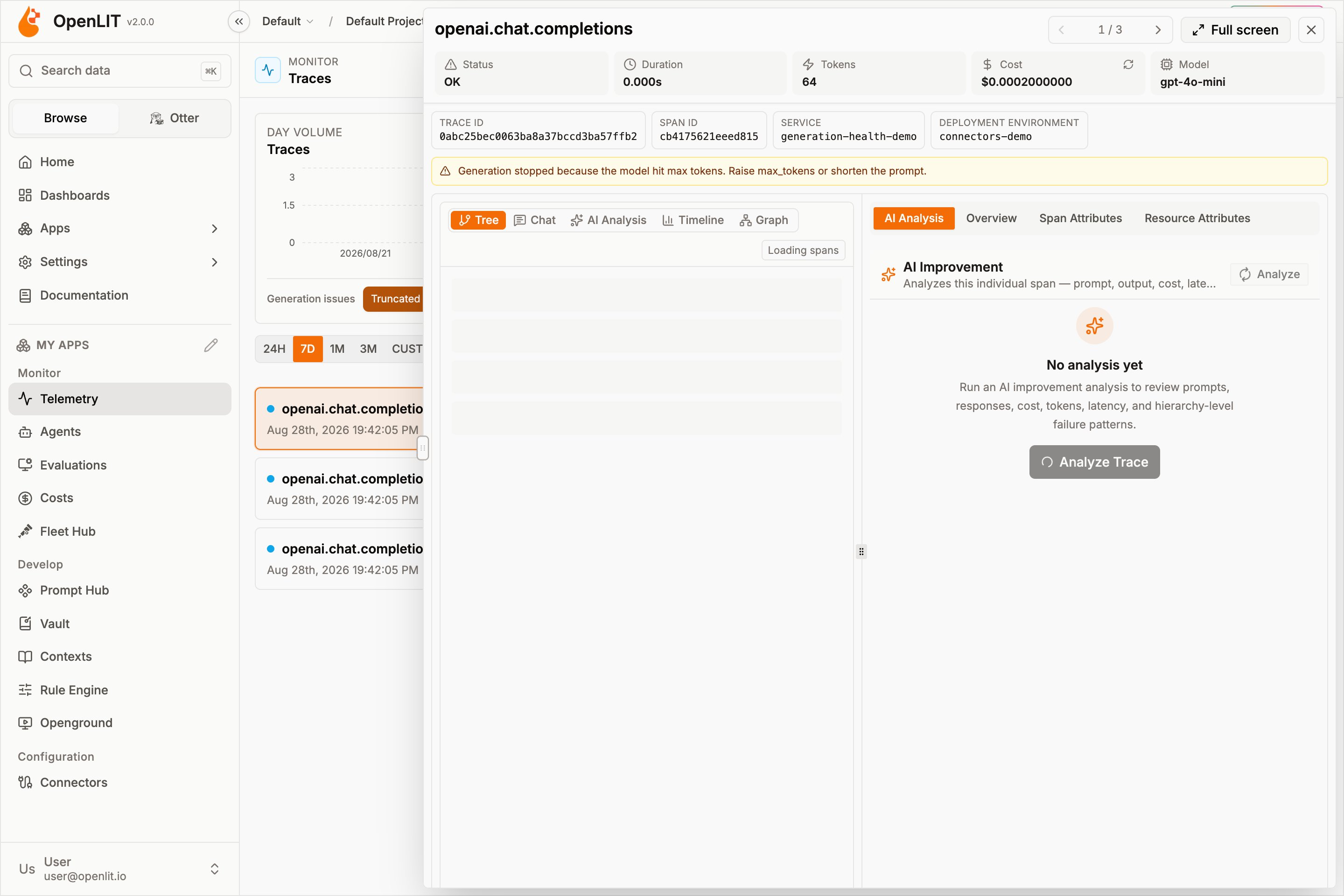Open Fleet Hub
Image resolution: width=1344 pixels, height=896 pixels.
coord(120,532)
